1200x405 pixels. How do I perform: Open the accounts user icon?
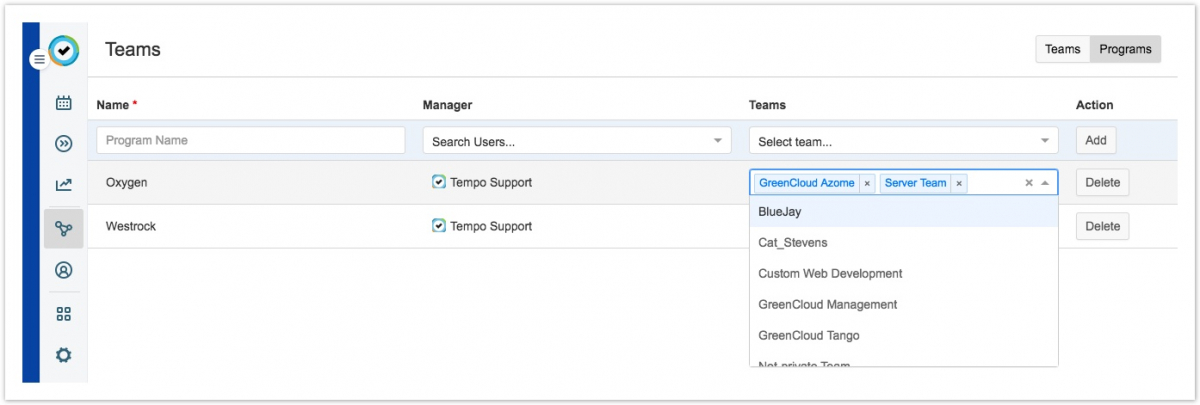point(64,270)
